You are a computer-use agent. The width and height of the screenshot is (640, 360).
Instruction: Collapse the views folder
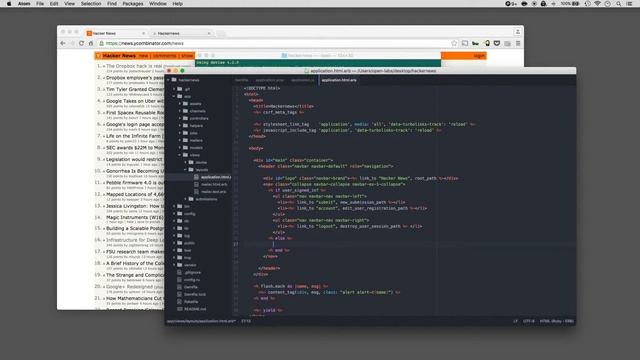coord(180,155)
